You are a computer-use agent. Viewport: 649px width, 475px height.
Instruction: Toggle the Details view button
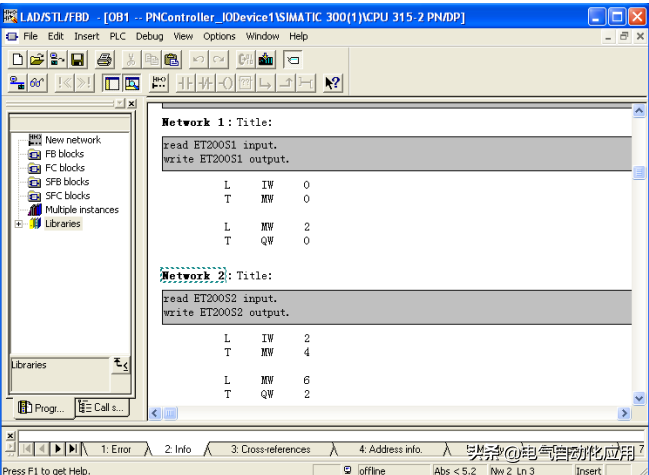132,83
